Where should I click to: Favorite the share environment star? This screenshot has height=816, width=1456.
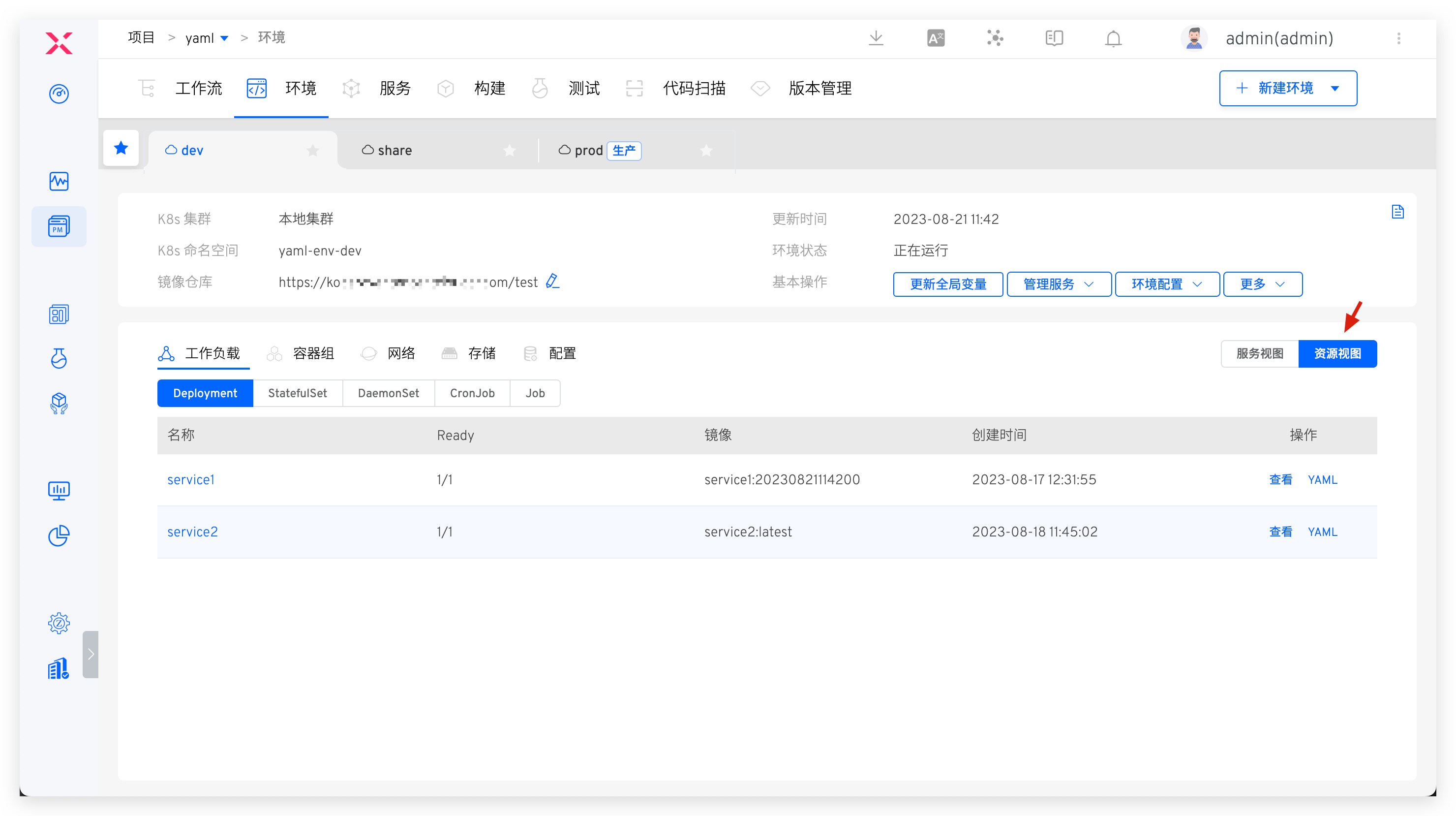pyautogui.click(x=509, y=151)
